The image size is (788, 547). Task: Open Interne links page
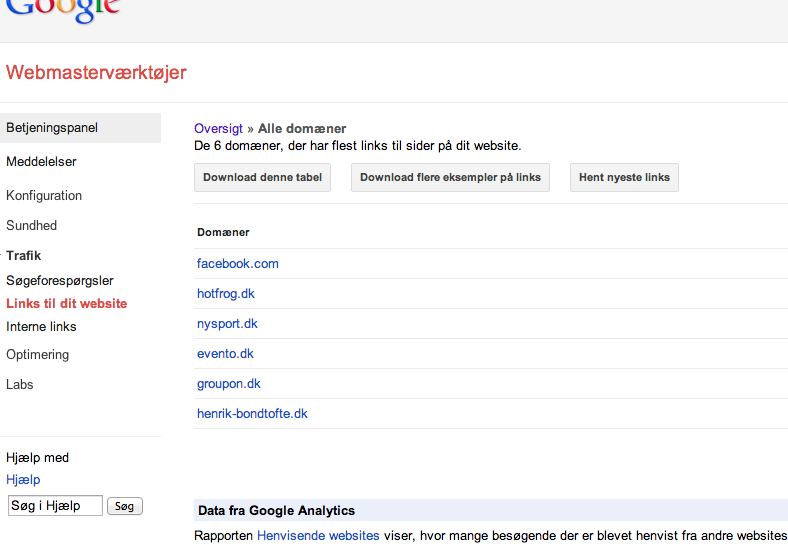pyautogui.click(x=41, y=327)
